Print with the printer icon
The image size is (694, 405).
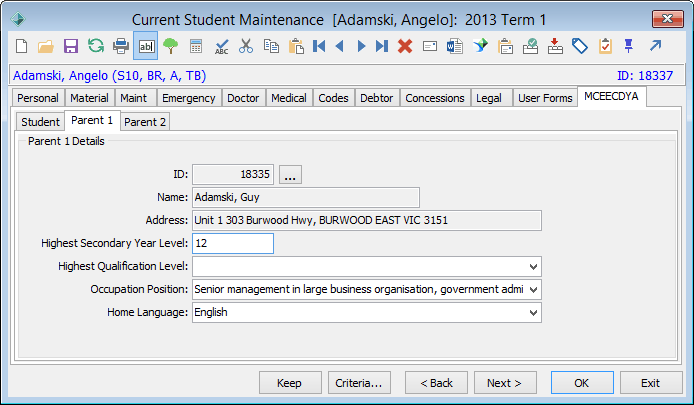[121, 46]
